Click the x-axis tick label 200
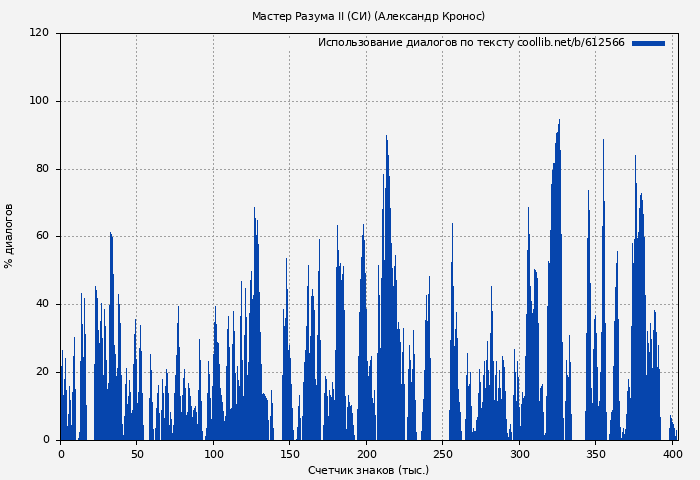Screen dimensions: 700x480 366,454
